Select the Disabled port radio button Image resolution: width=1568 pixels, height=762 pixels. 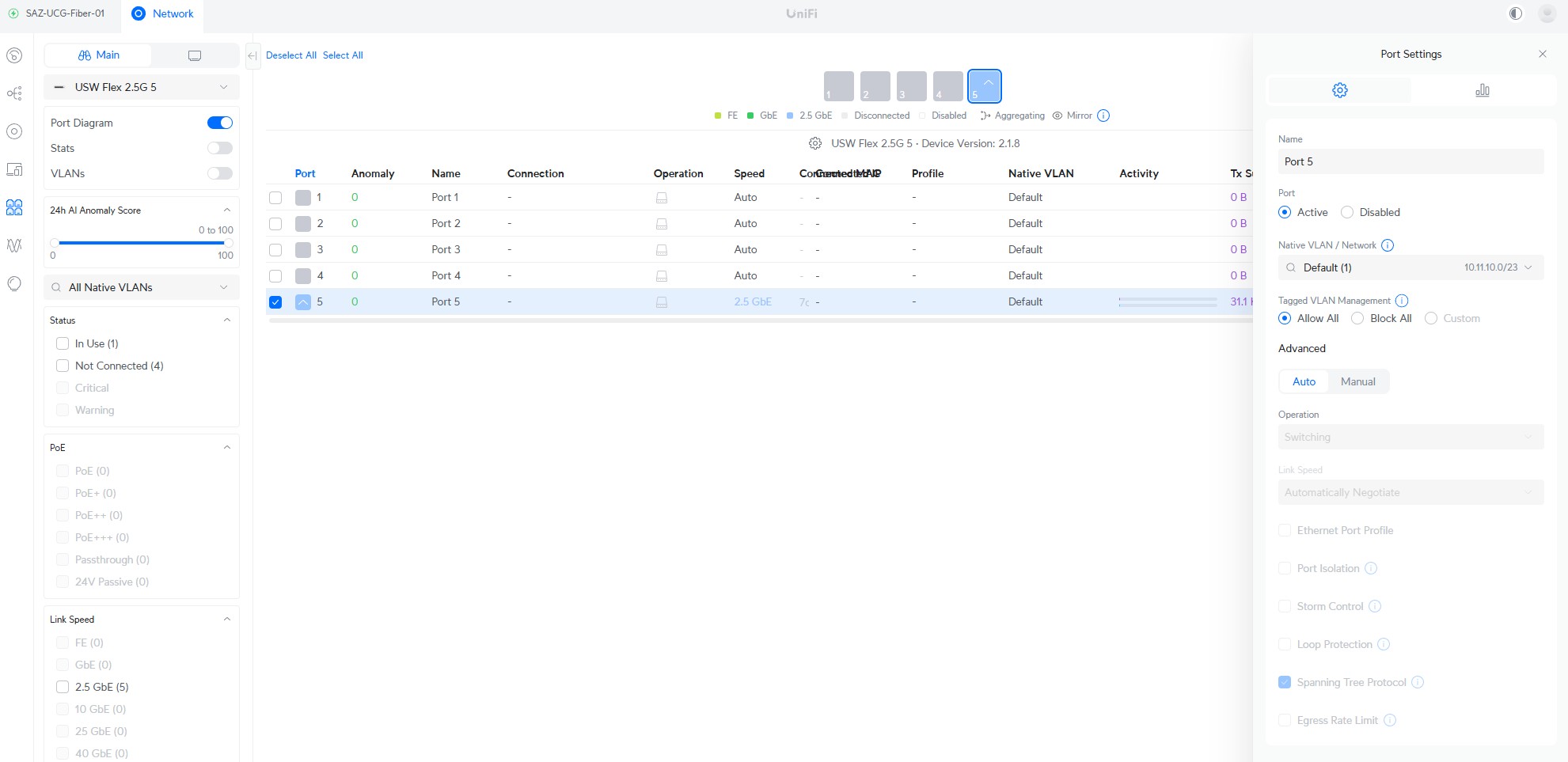(1347, 212)
